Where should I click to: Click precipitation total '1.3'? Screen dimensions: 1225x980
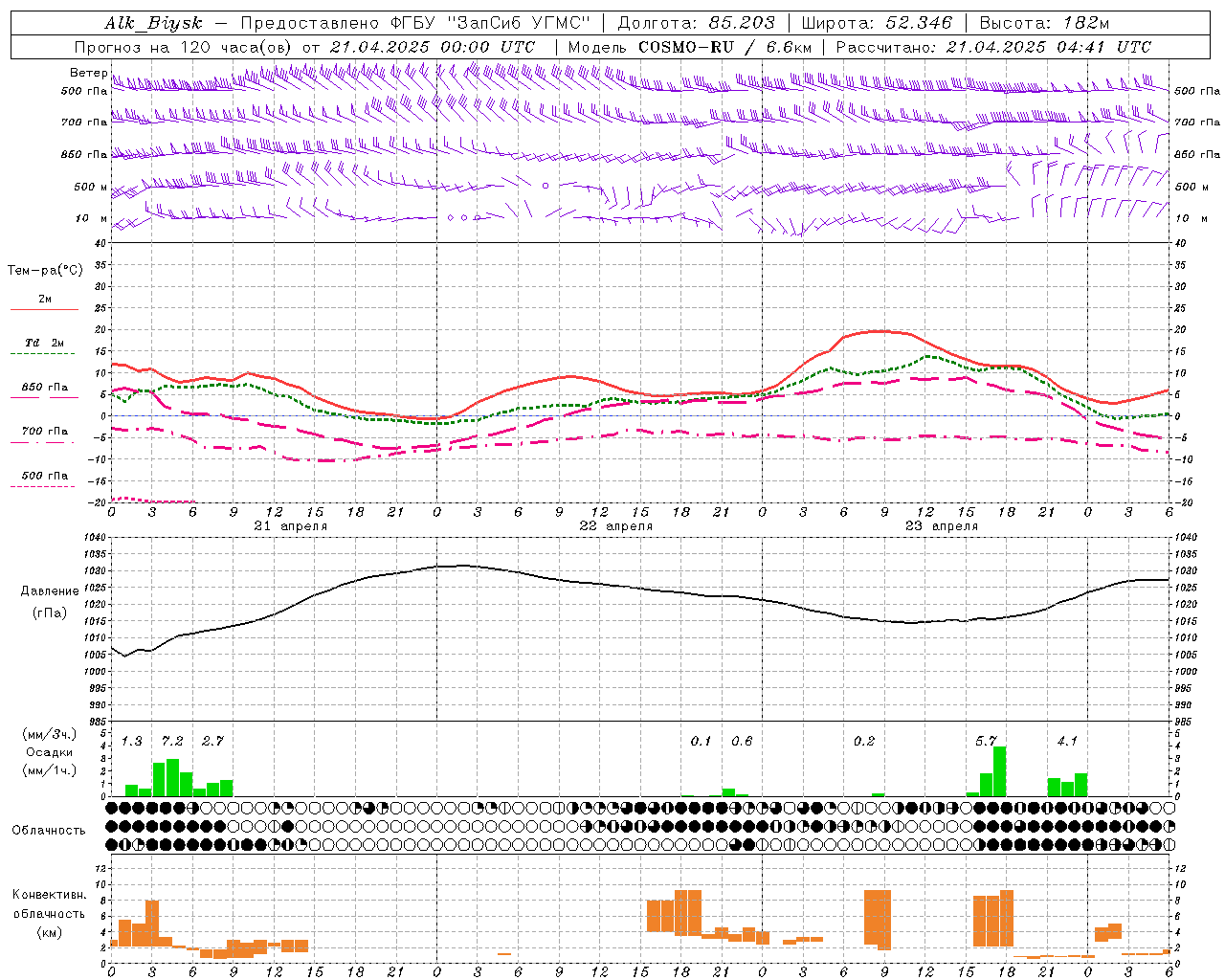pyautogui.click(x=132, y=742)
